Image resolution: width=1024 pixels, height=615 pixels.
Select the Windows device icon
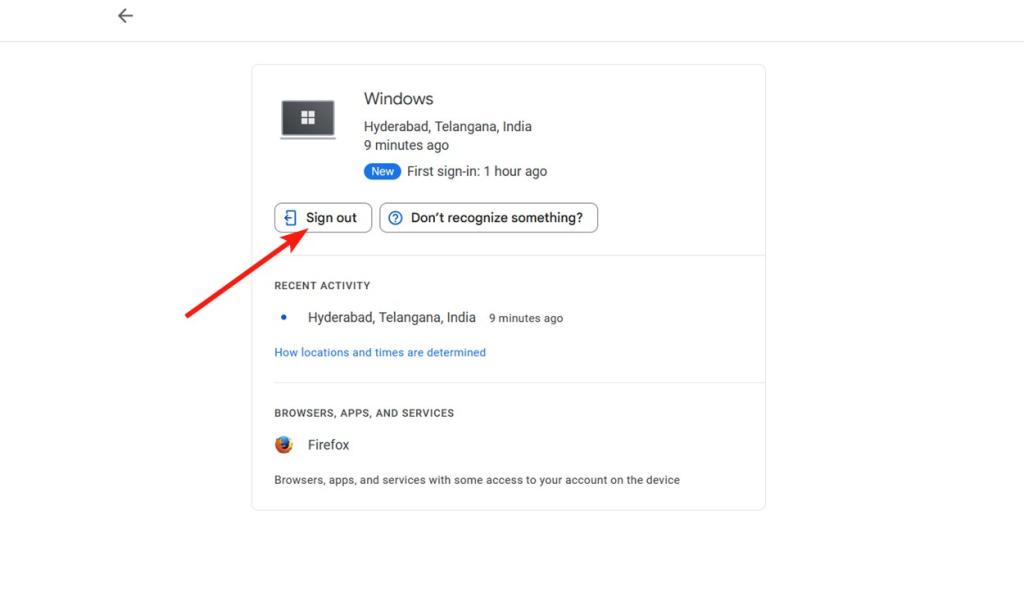pyautogui.click(x=308, y=118)
